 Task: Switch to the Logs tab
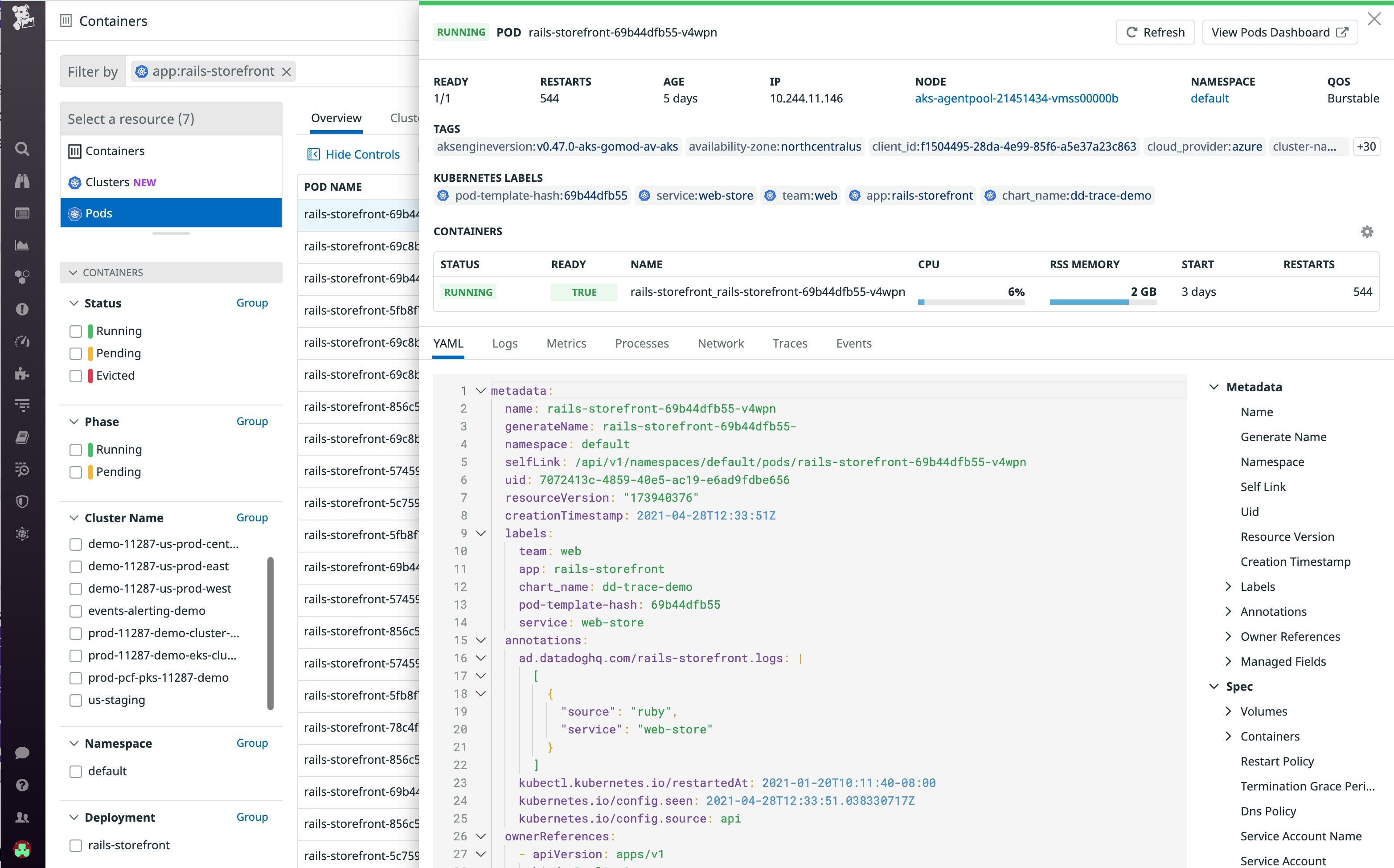[x=504, y=343]
